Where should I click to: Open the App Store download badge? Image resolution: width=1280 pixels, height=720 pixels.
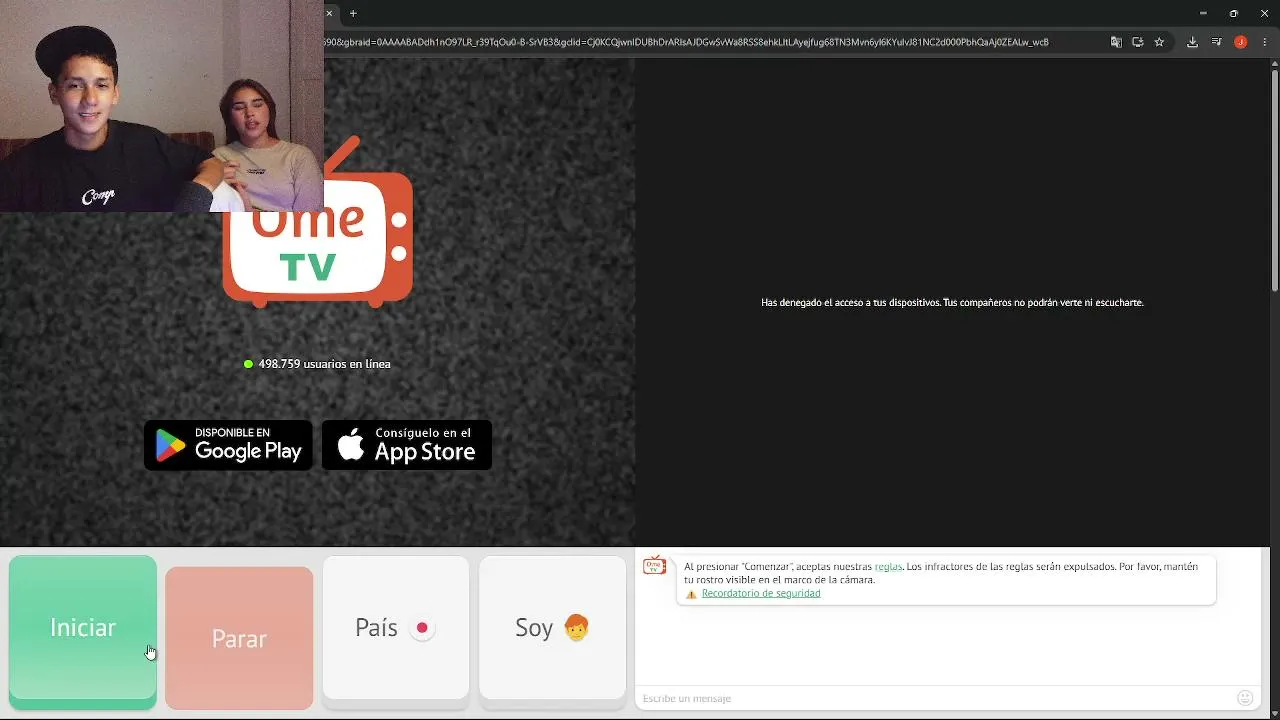pyautogui.click(x=407, y=445)
